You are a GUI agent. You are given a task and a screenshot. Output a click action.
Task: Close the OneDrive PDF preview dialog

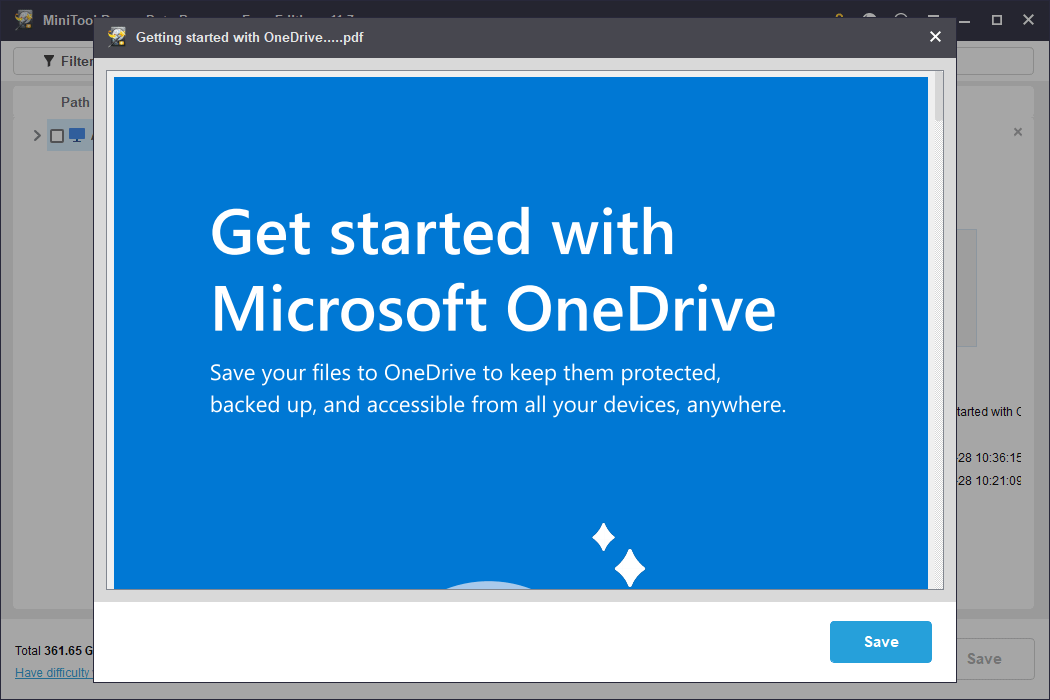[935, 37]
